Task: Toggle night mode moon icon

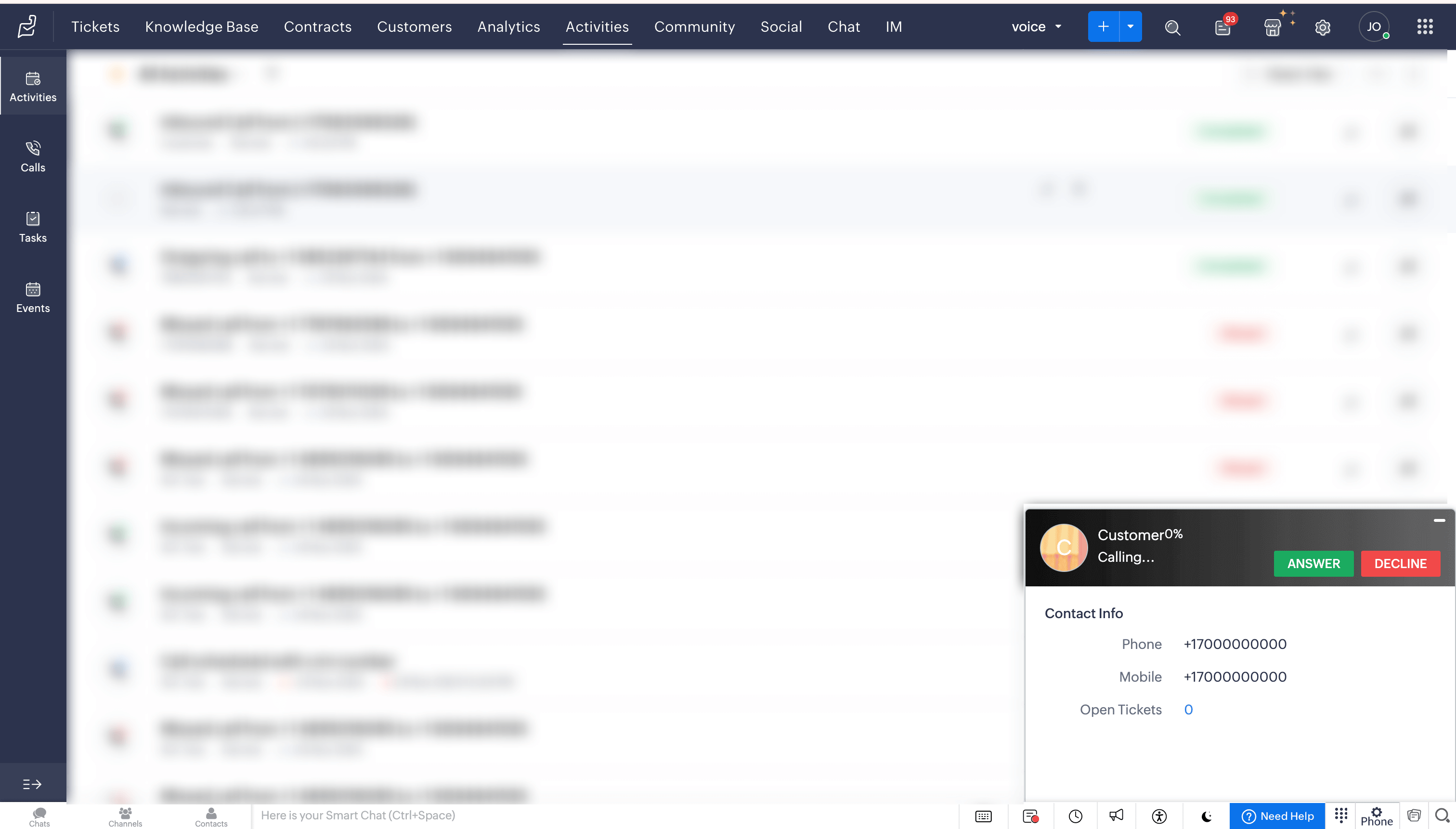Action: click(1206, 816)
